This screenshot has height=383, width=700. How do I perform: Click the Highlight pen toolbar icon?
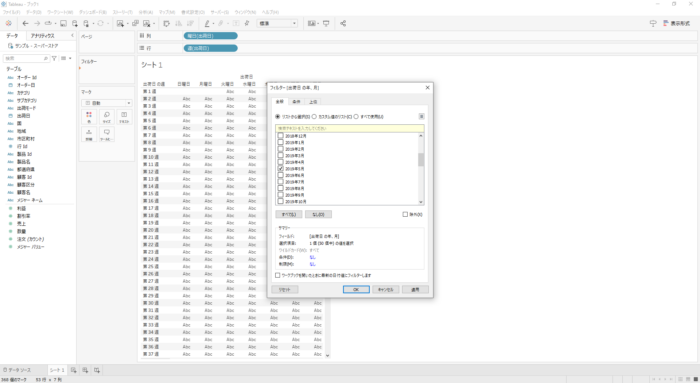click(x=207, y=23)
